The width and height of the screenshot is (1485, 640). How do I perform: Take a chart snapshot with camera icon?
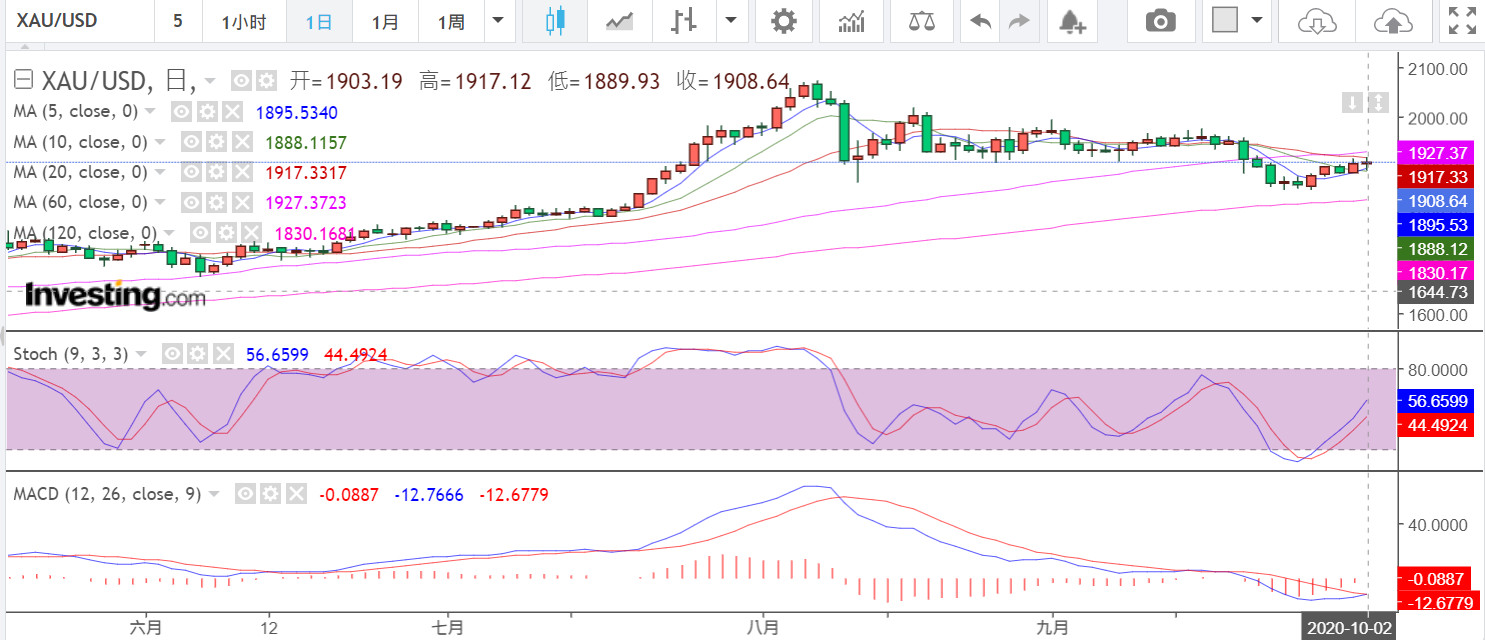[x=1160, y=21]
